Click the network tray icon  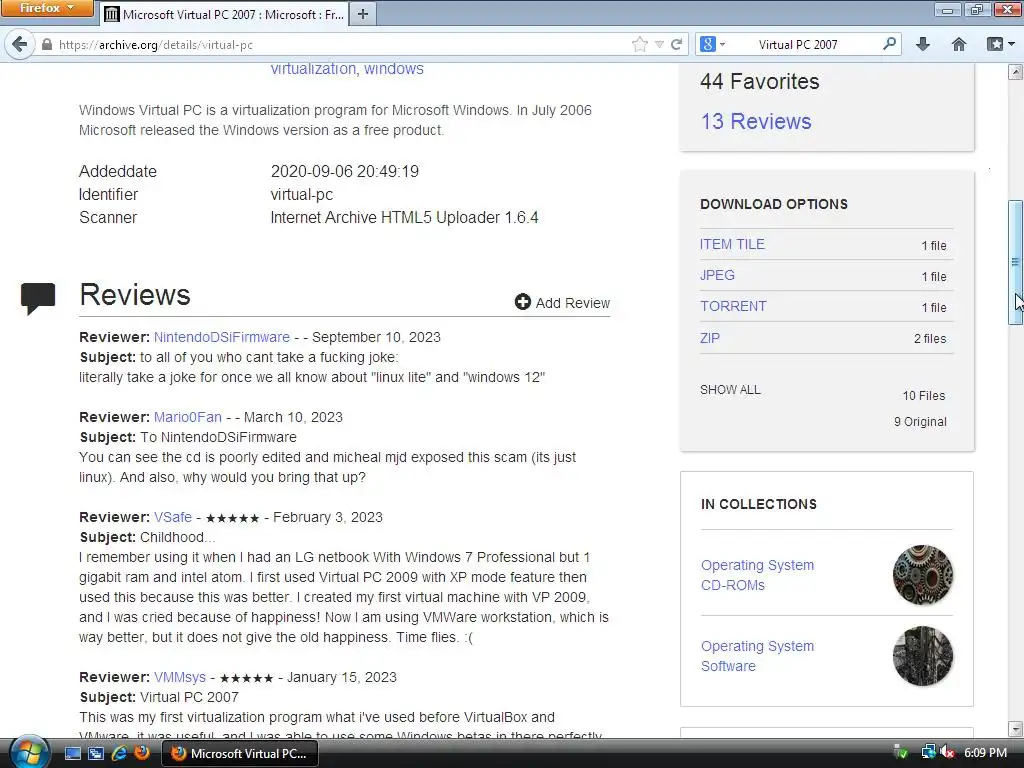[928, 753]
